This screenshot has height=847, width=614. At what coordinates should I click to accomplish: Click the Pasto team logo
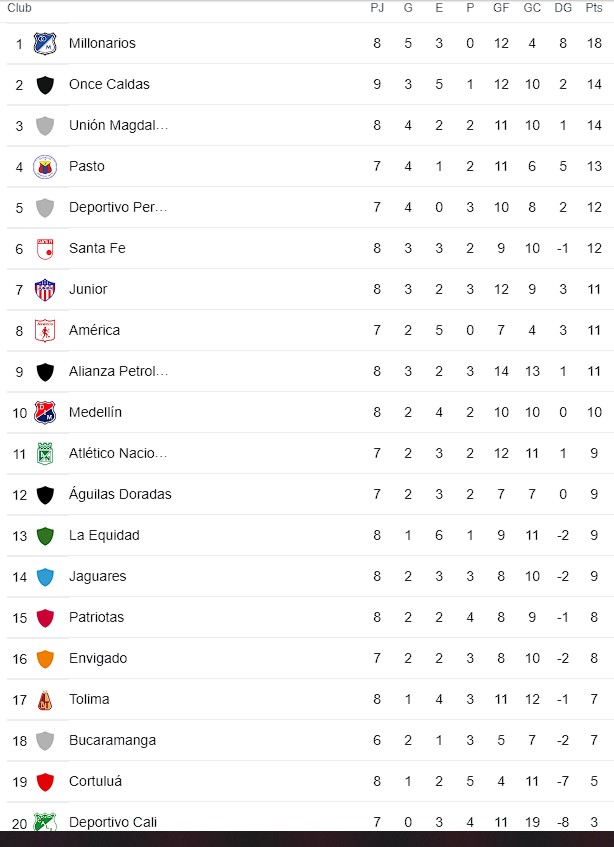pyautogui.click(x=45, y=166)
